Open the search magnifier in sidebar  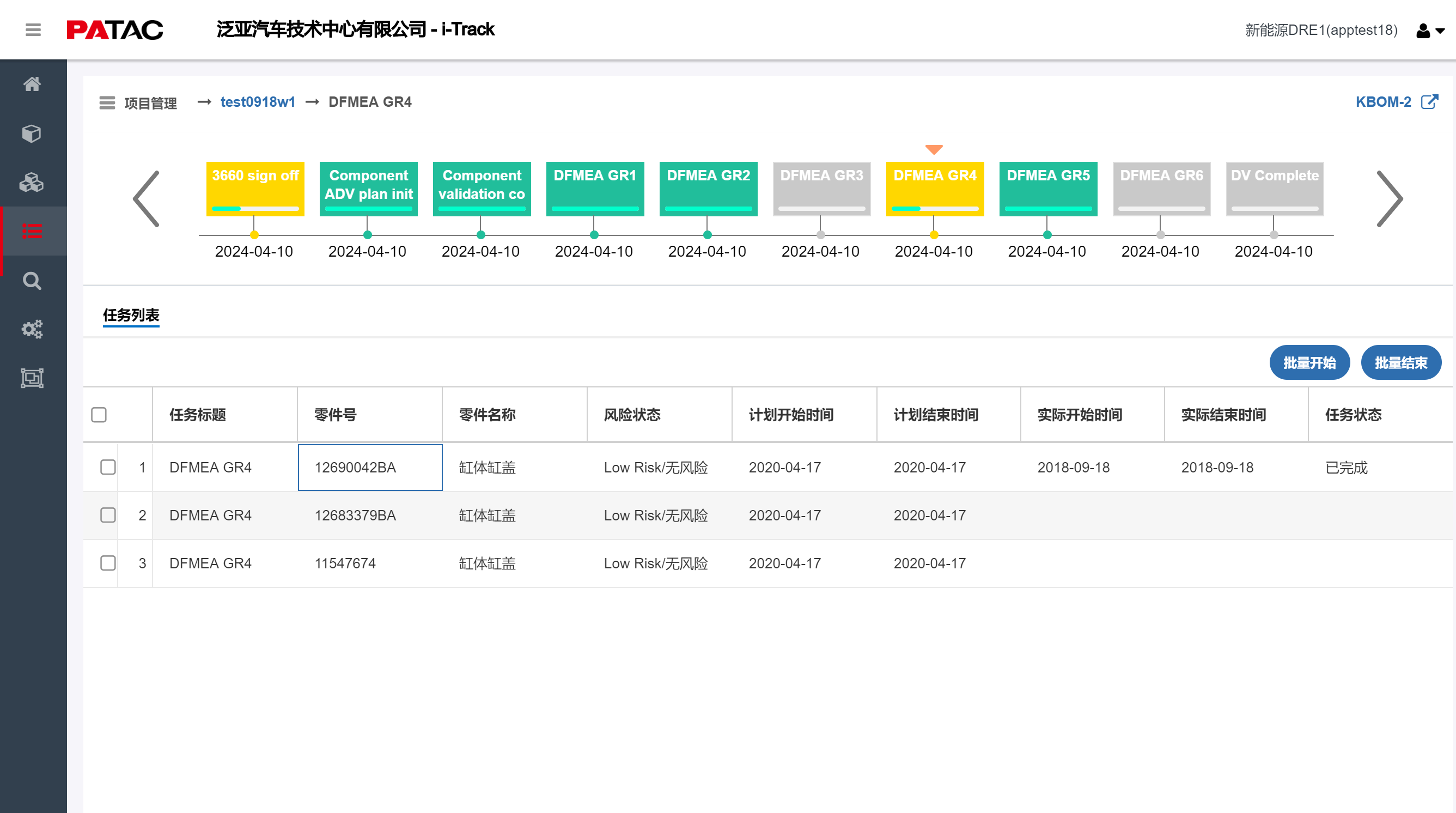pos(32,281)
